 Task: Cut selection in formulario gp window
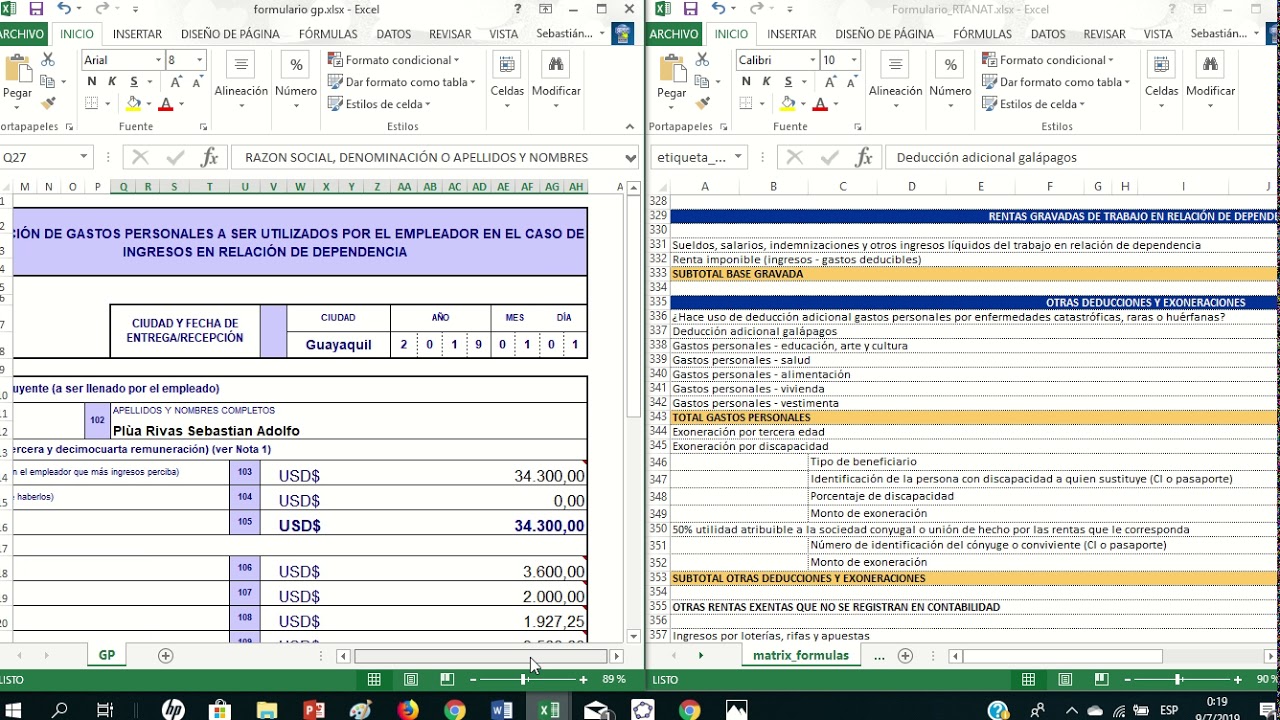tap(47, 60)
